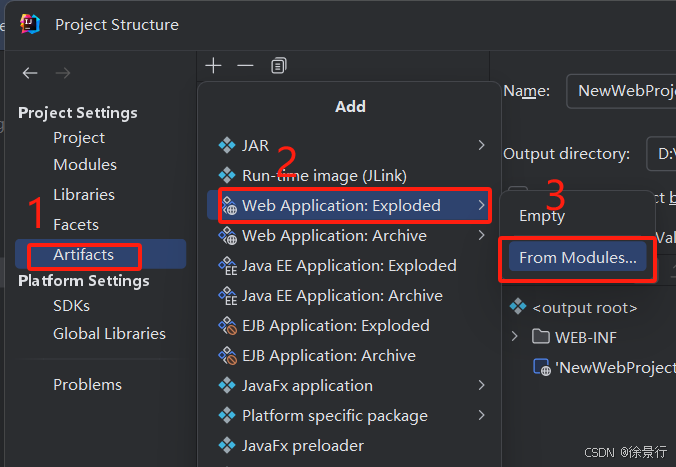Click the minus Remove artifact icon
The width and height of the screenshot is (676, 467).
245,66
